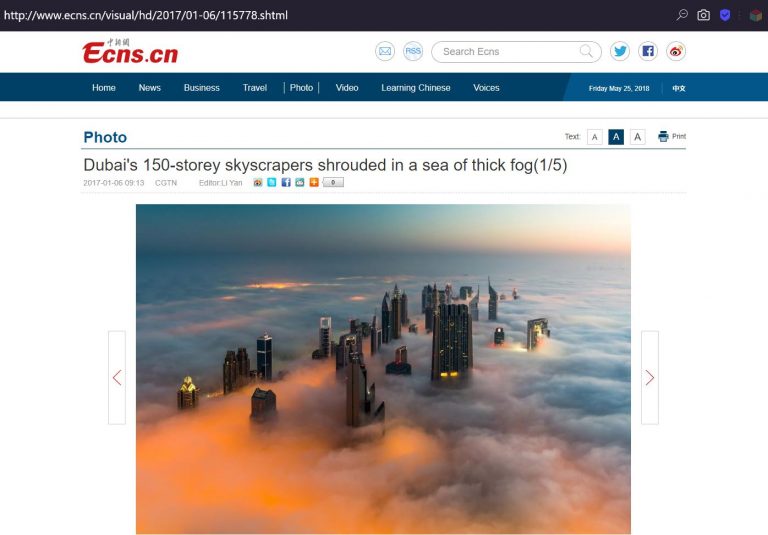Open the email envelope icon in header
The width and height of the screenshot is (768, 535).
pos(385,51)
